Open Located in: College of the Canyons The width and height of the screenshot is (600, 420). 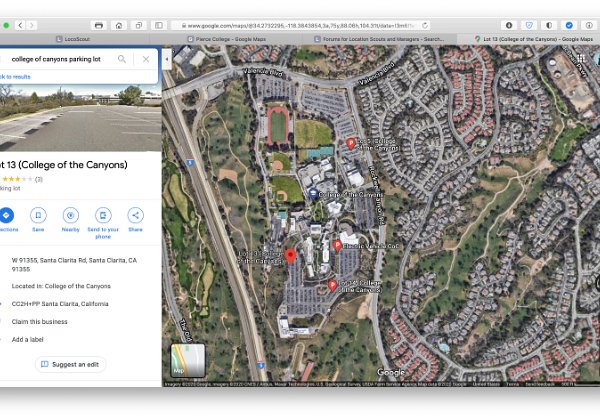click(x=61, y=286)
